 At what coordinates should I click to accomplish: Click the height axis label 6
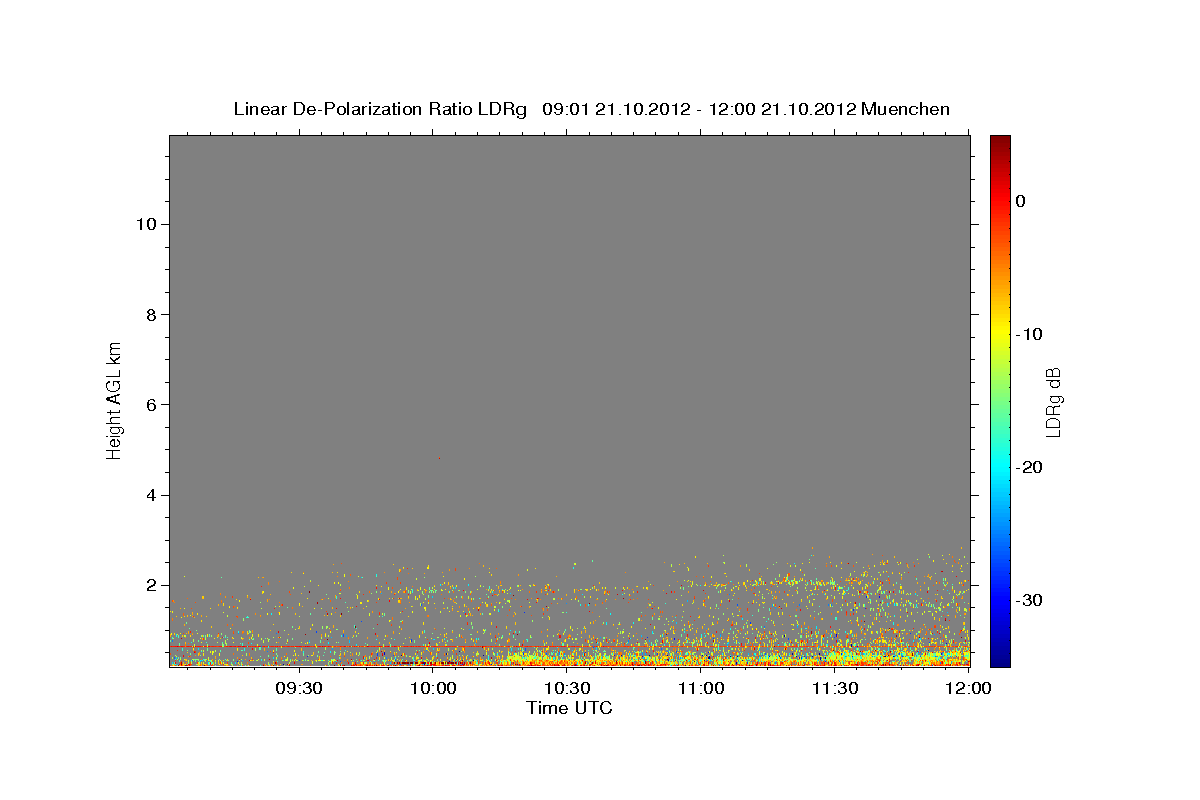(x=150, y=405)
